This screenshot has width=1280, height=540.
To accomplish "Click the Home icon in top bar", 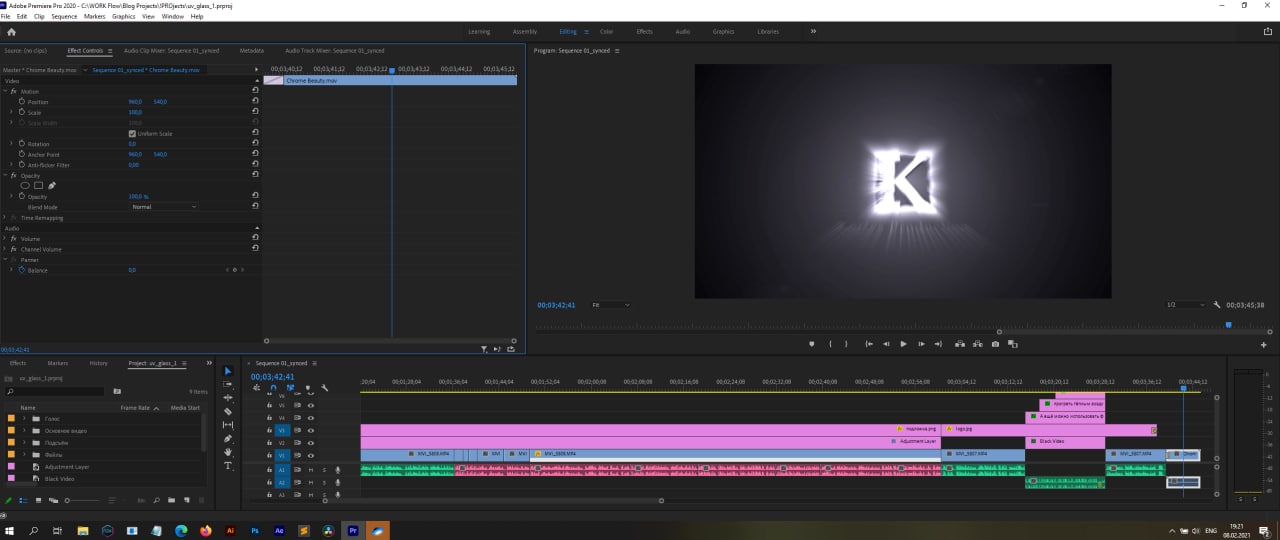I will [x=11, y=32].
